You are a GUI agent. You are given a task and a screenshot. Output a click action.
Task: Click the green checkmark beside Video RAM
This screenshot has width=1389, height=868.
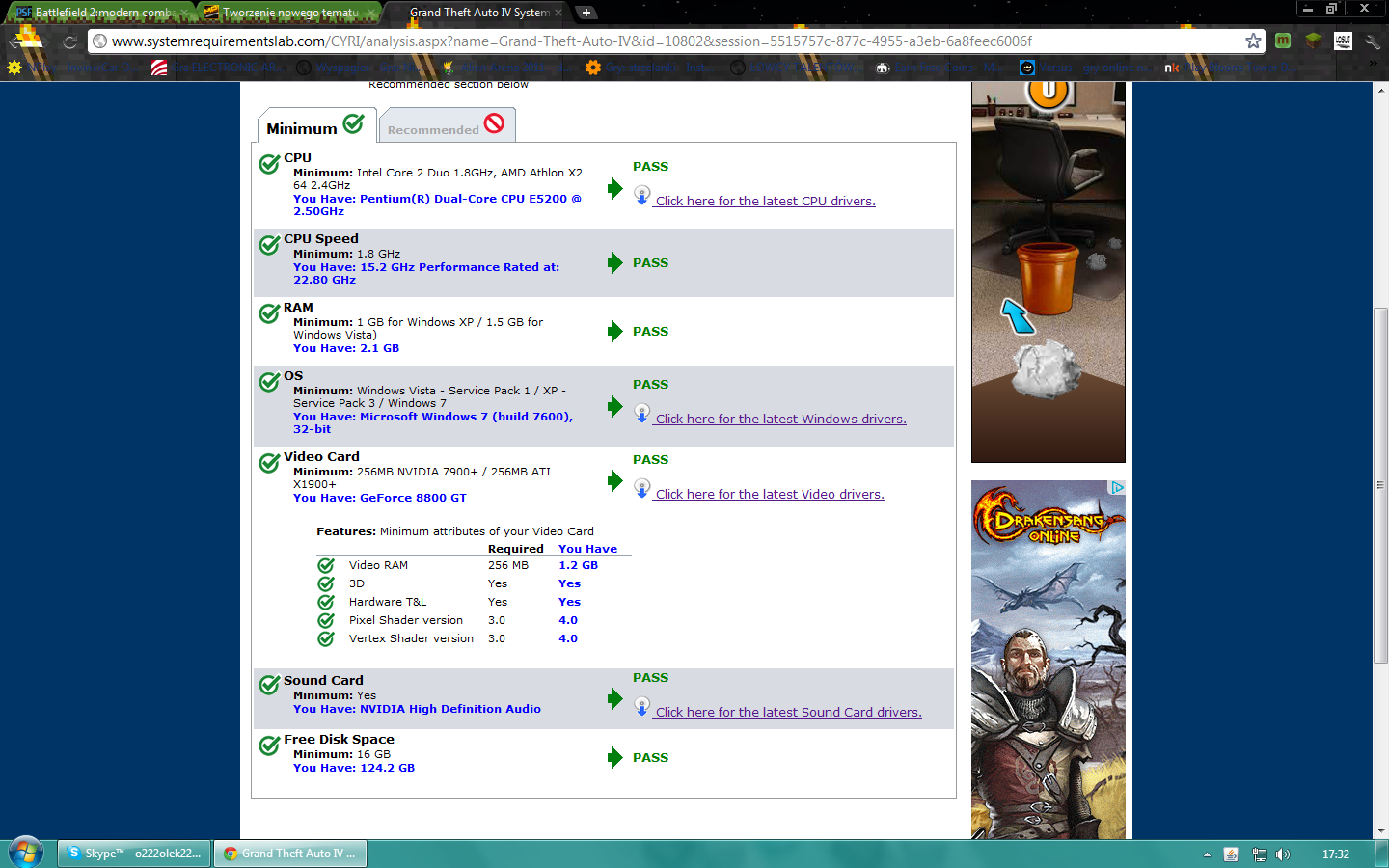point(326,565)
